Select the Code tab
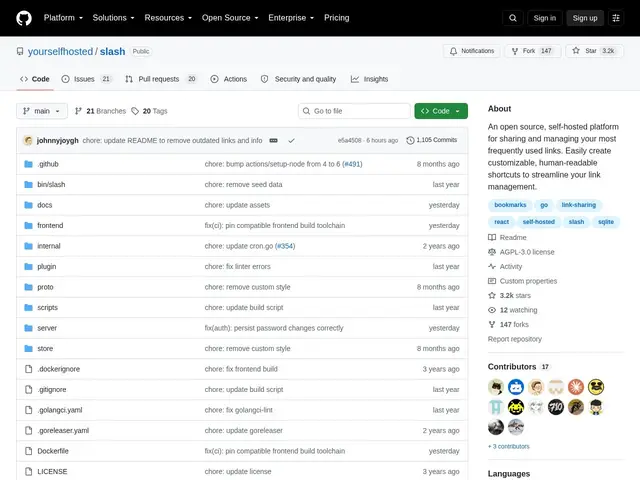640x480 pixels. (35, 79)
